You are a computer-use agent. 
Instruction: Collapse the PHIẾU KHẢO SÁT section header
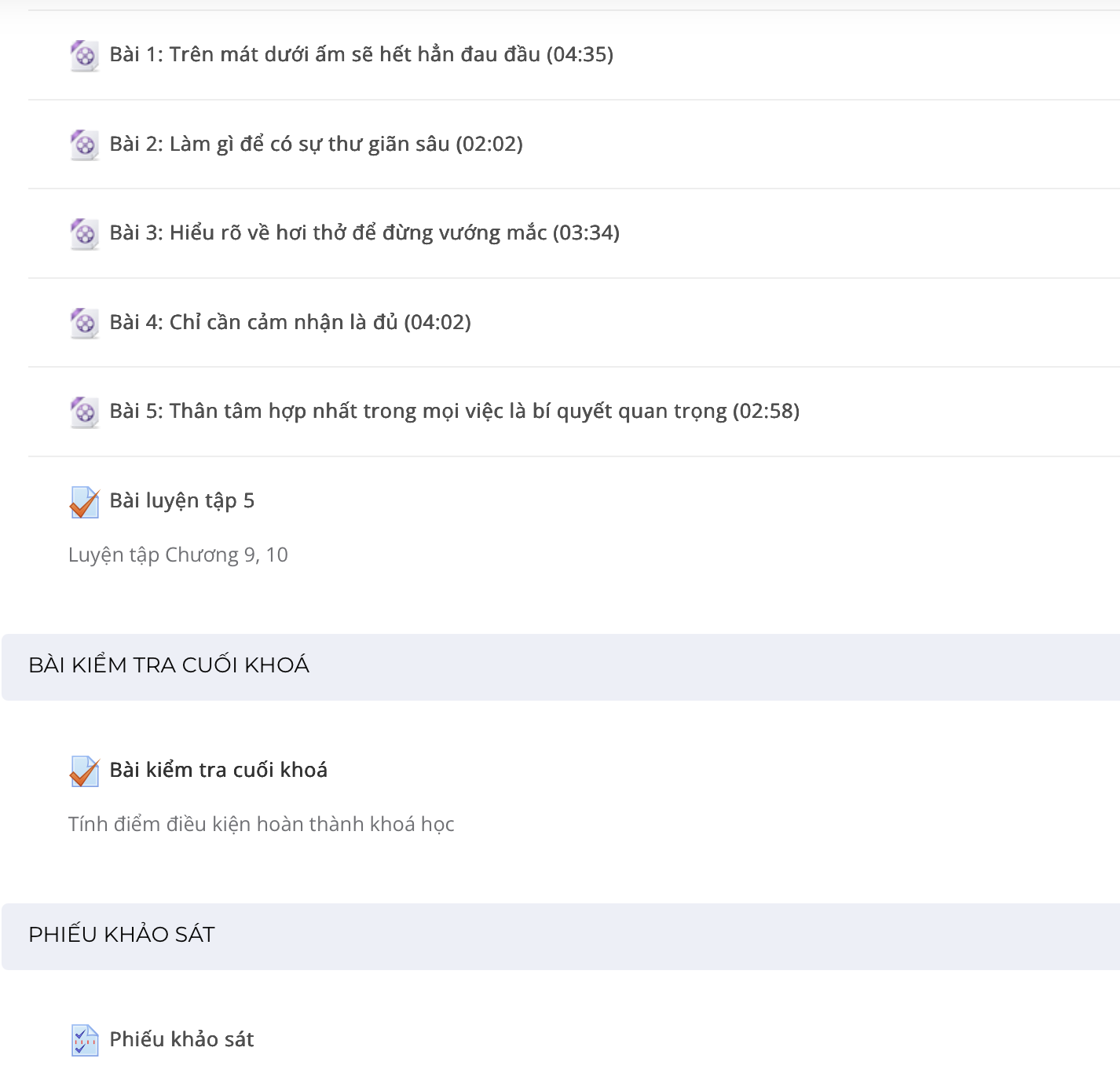click(561, 936)
